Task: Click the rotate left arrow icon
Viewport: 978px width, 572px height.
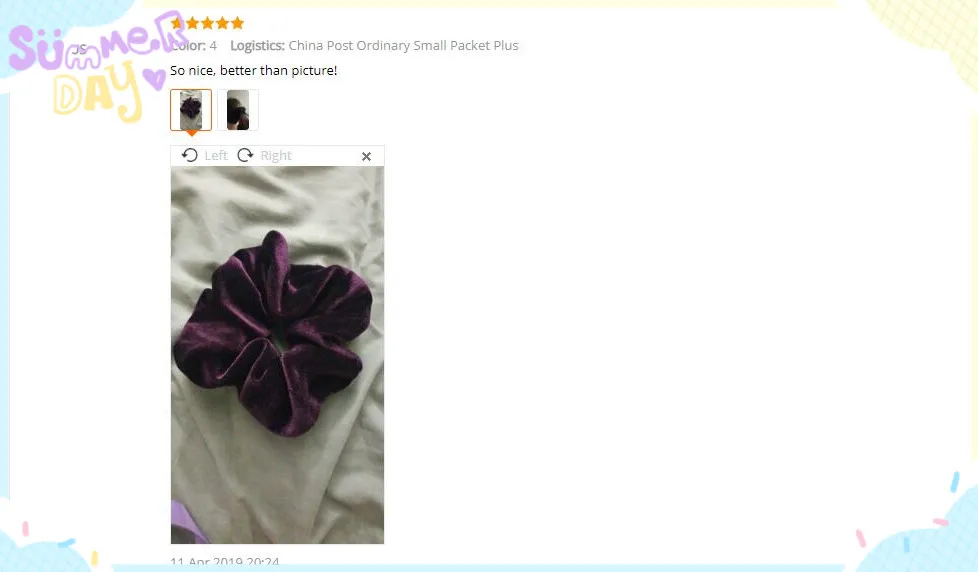Action: [190, 155]
